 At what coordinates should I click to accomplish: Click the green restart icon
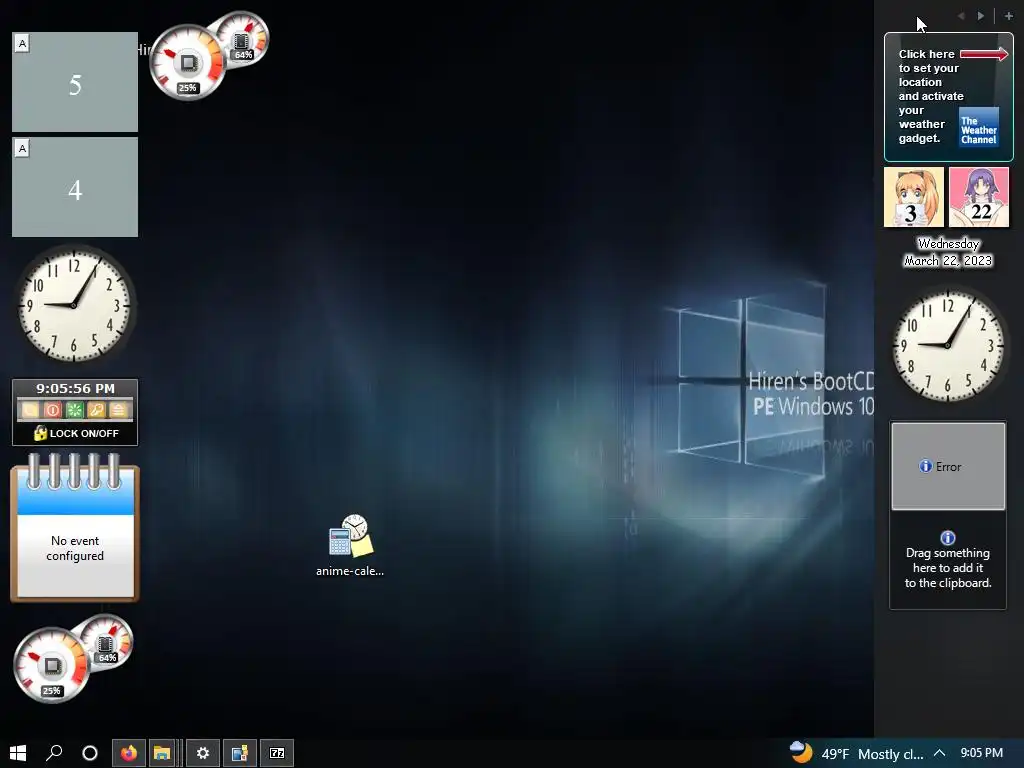click(x=74, y=410)
